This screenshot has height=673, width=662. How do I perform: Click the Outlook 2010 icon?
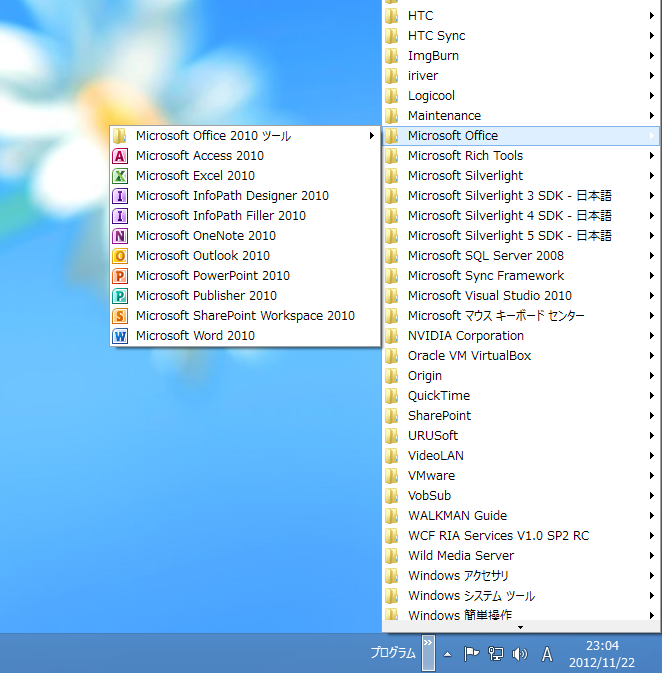point(120,256)
